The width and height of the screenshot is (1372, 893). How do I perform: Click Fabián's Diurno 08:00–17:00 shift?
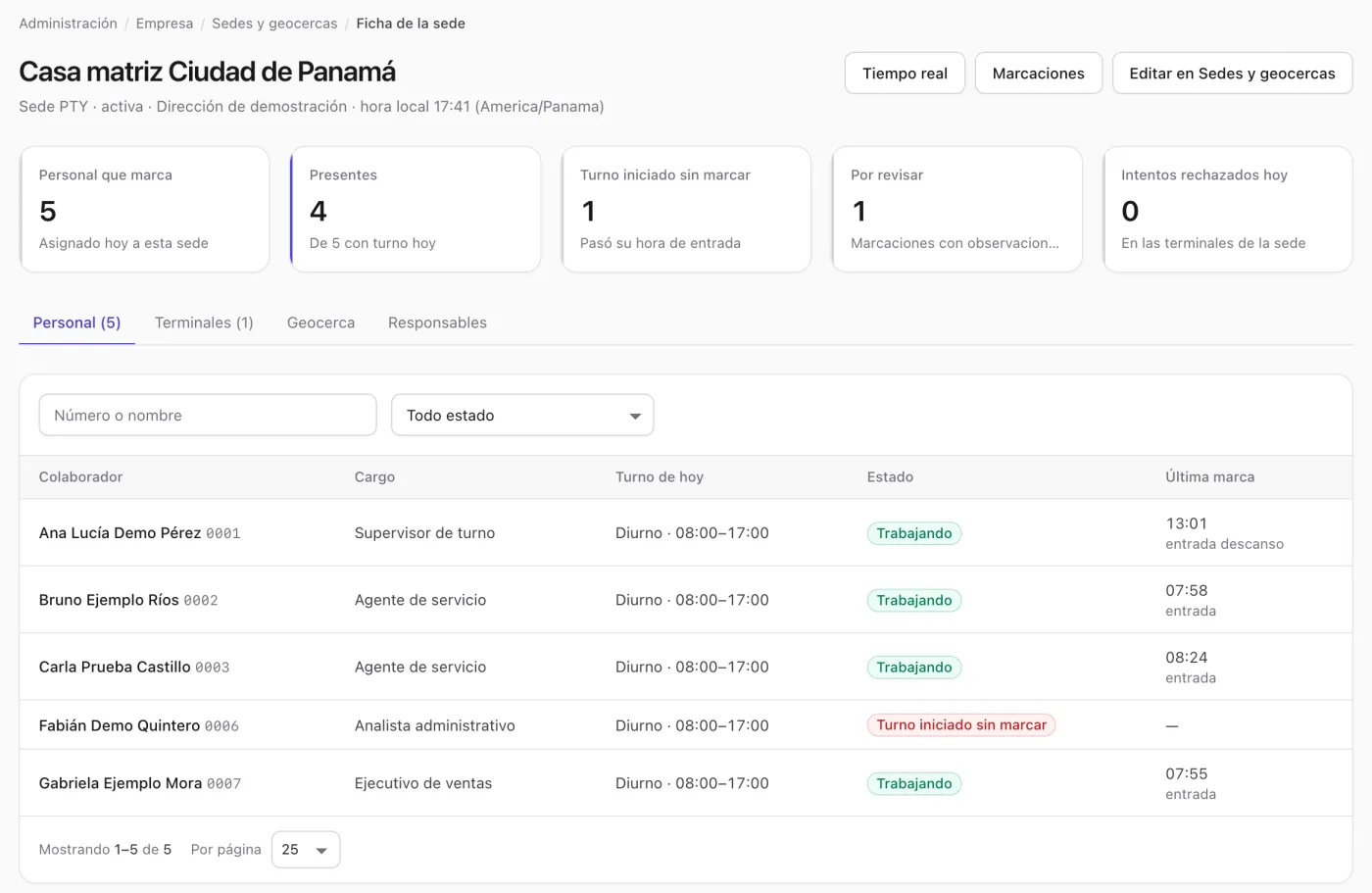(x=692, y=725)
